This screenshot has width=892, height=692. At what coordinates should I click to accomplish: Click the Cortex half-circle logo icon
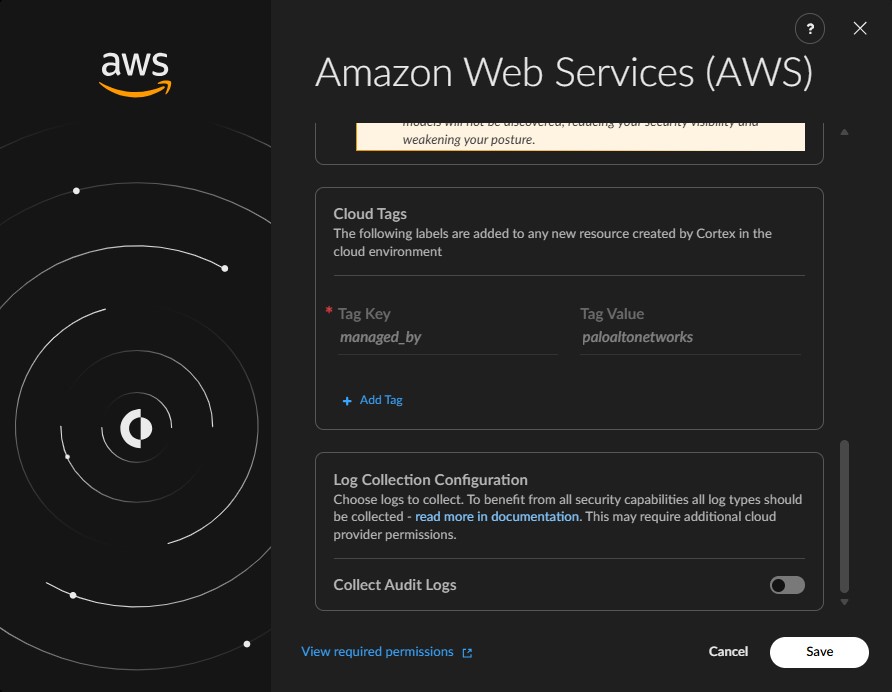(137, 428)
